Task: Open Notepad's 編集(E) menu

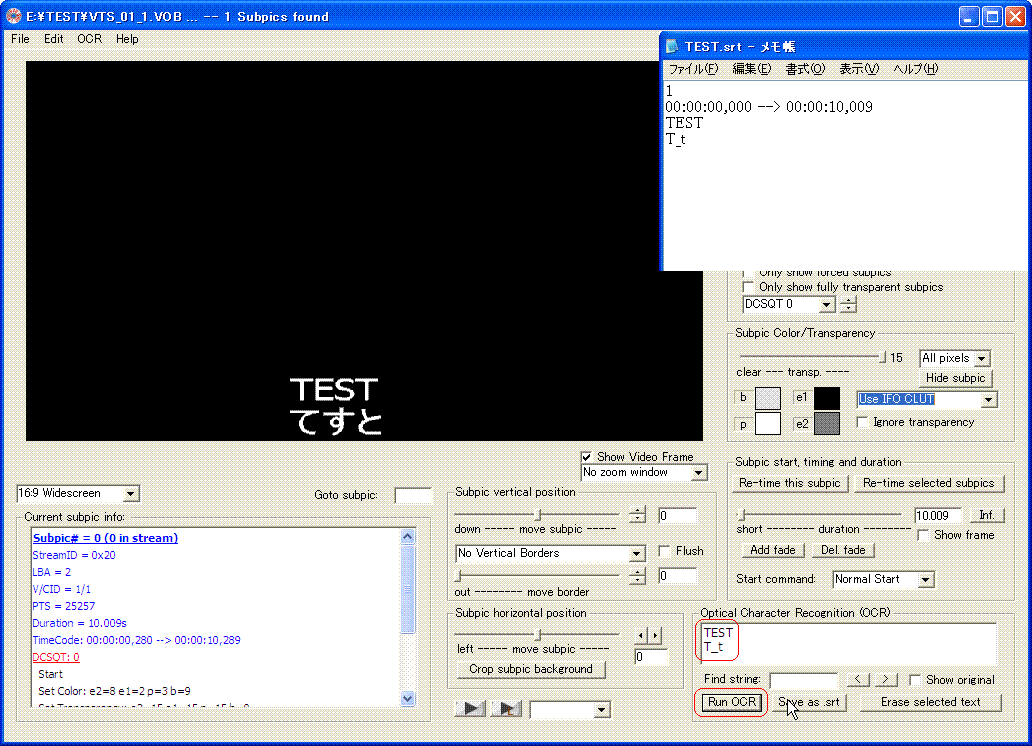Action: pyautogui.click(x=752, y=68)
